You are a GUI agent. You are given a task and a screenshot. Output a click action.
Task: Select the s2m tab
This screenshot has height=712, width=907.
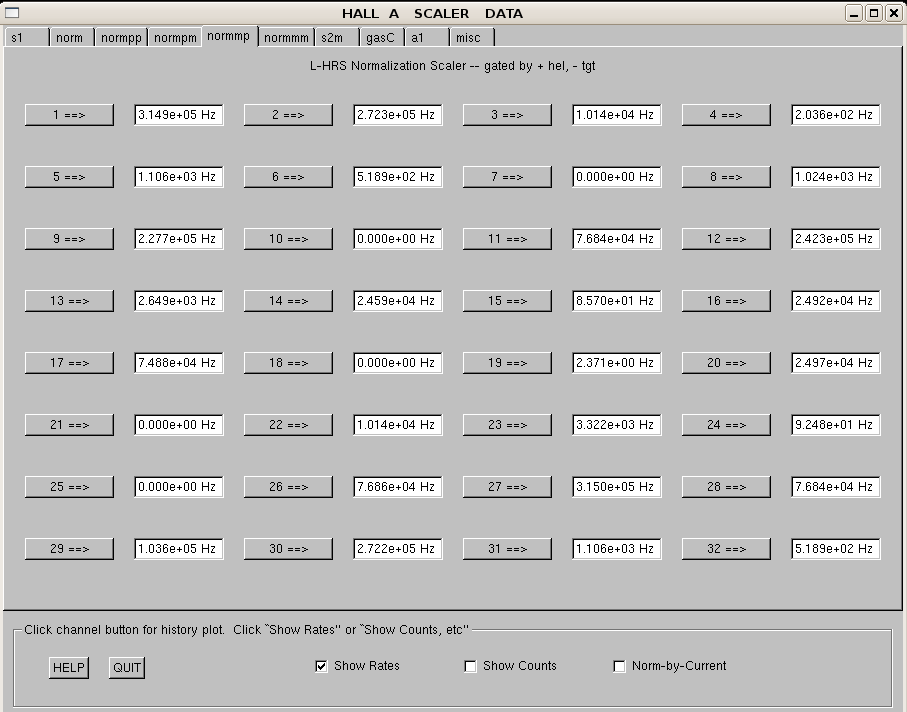click(x=337, y=38)
